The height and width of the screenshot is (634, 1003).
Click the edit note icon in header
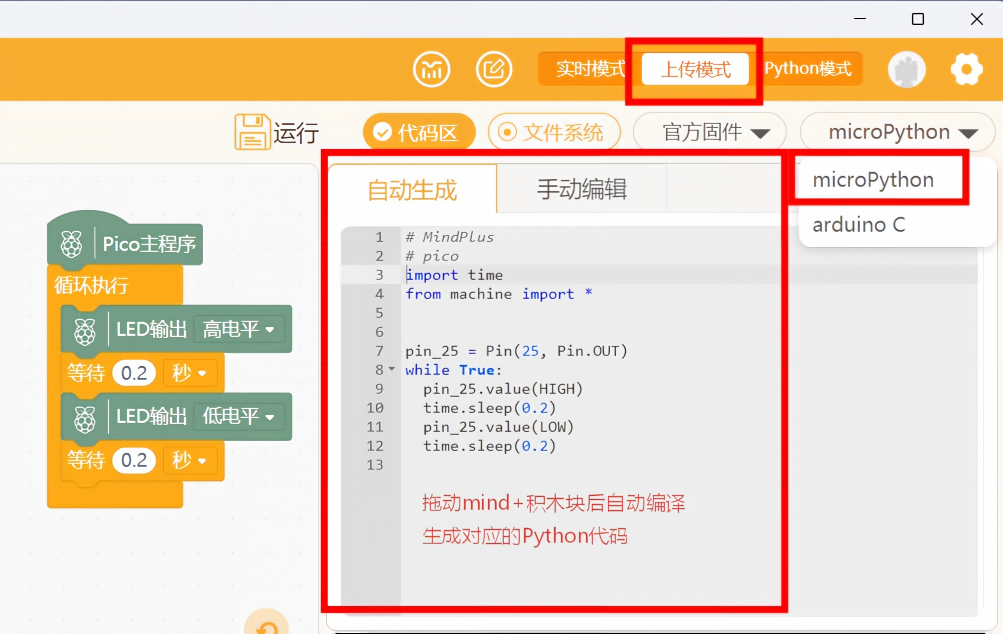pos(494,69)
